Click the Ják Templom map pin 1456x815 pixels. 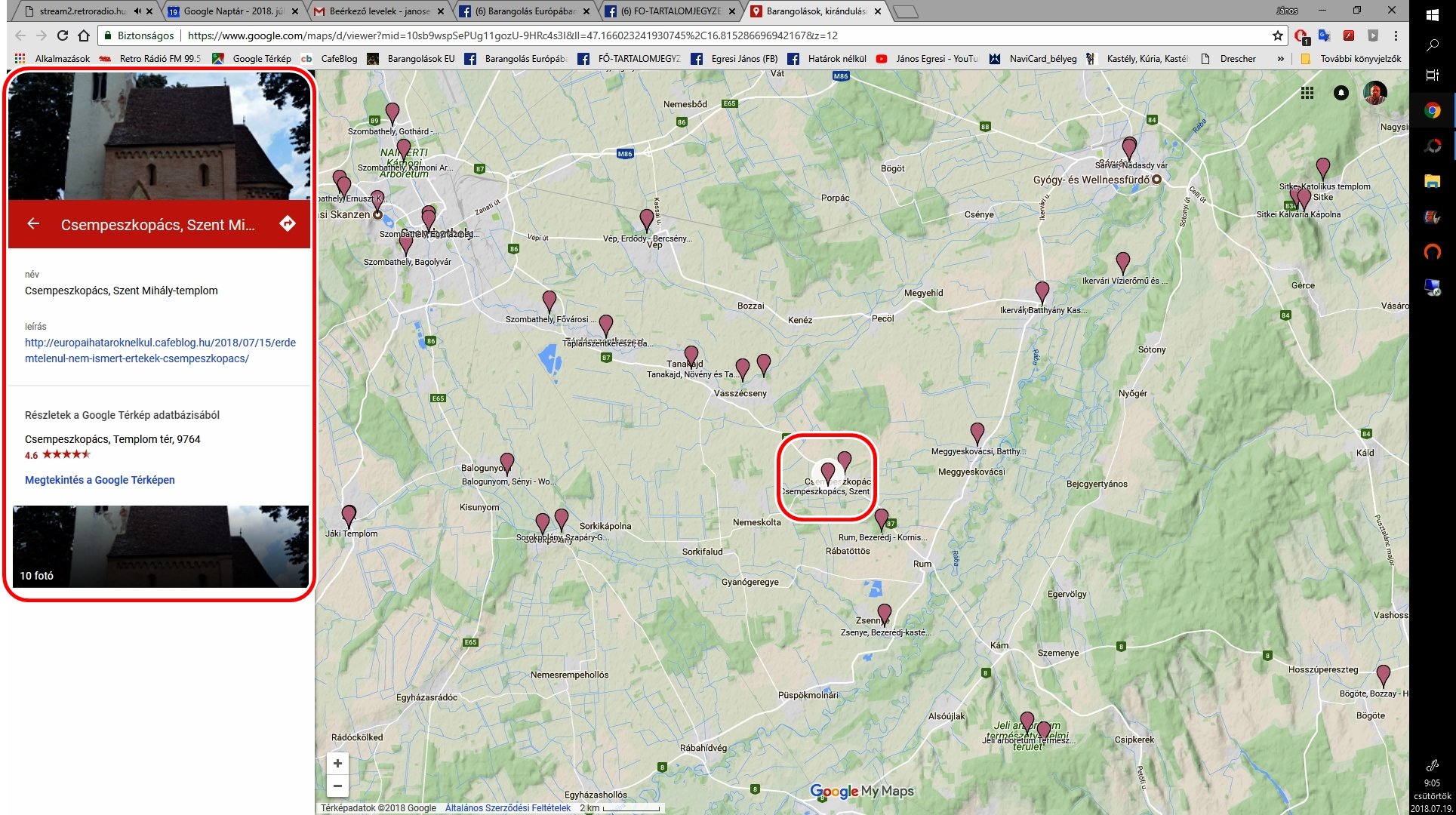349,515
